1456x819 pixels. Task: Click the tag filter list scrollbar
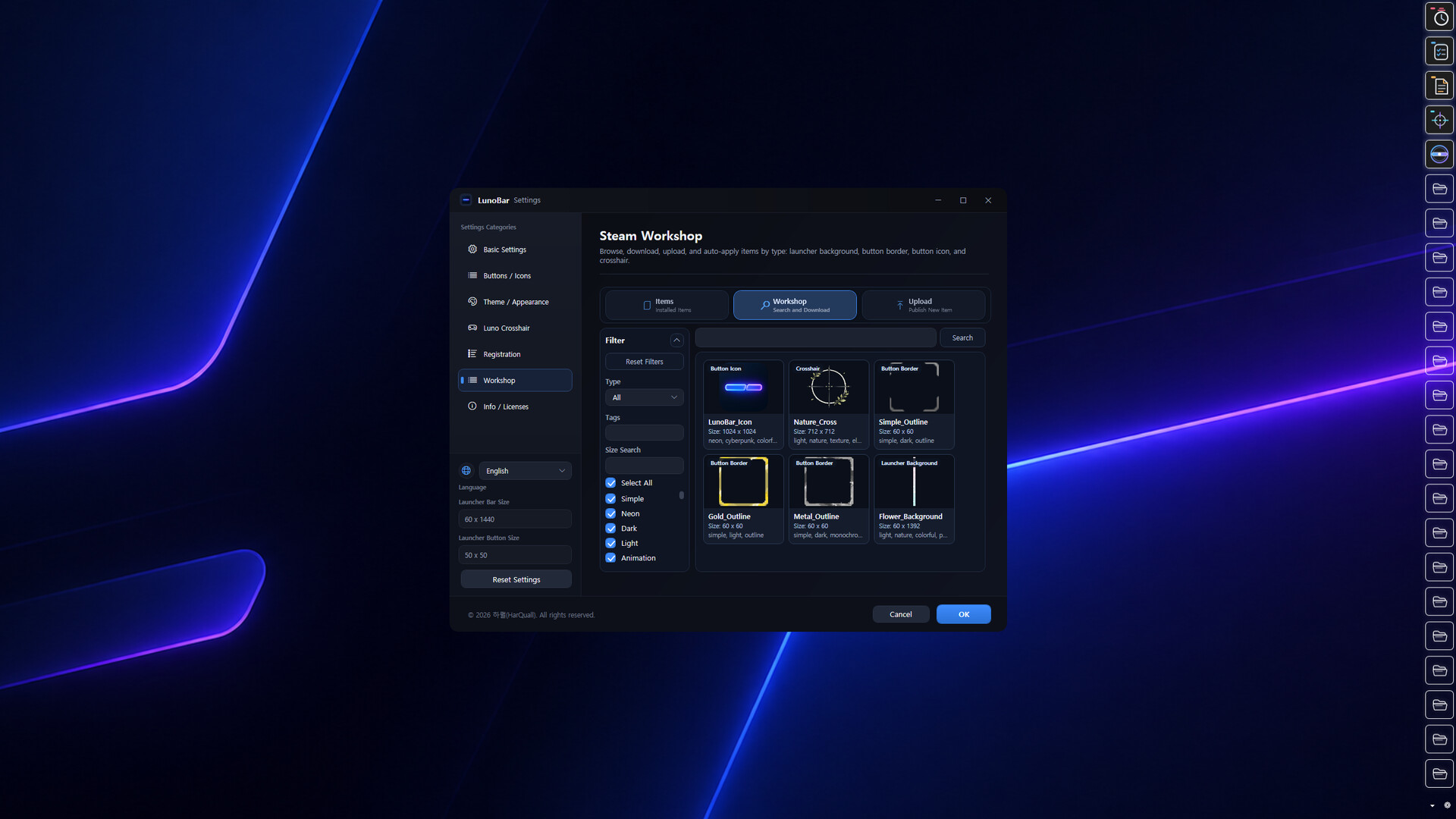pyautogui.click(x=682, y=495)
